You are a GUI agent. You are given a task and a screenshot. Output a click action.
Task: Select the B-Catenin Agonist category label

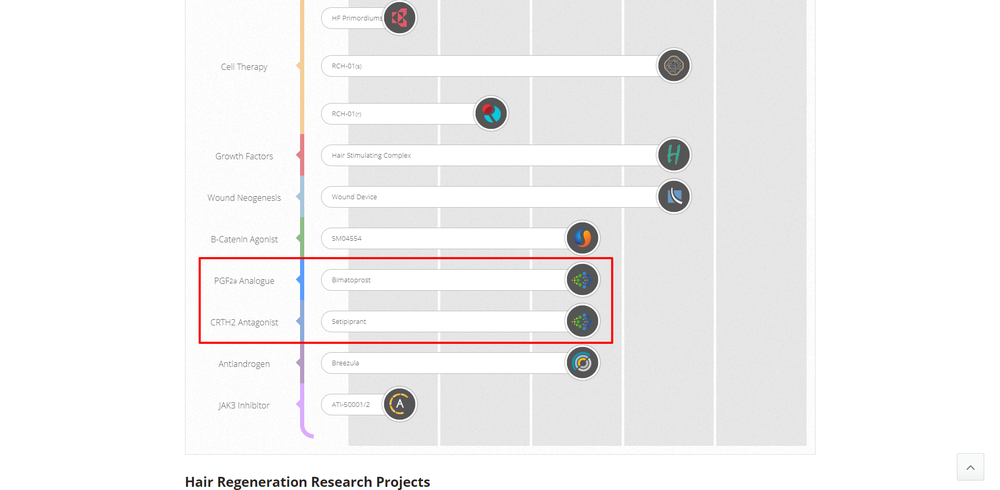coord(244,240)
